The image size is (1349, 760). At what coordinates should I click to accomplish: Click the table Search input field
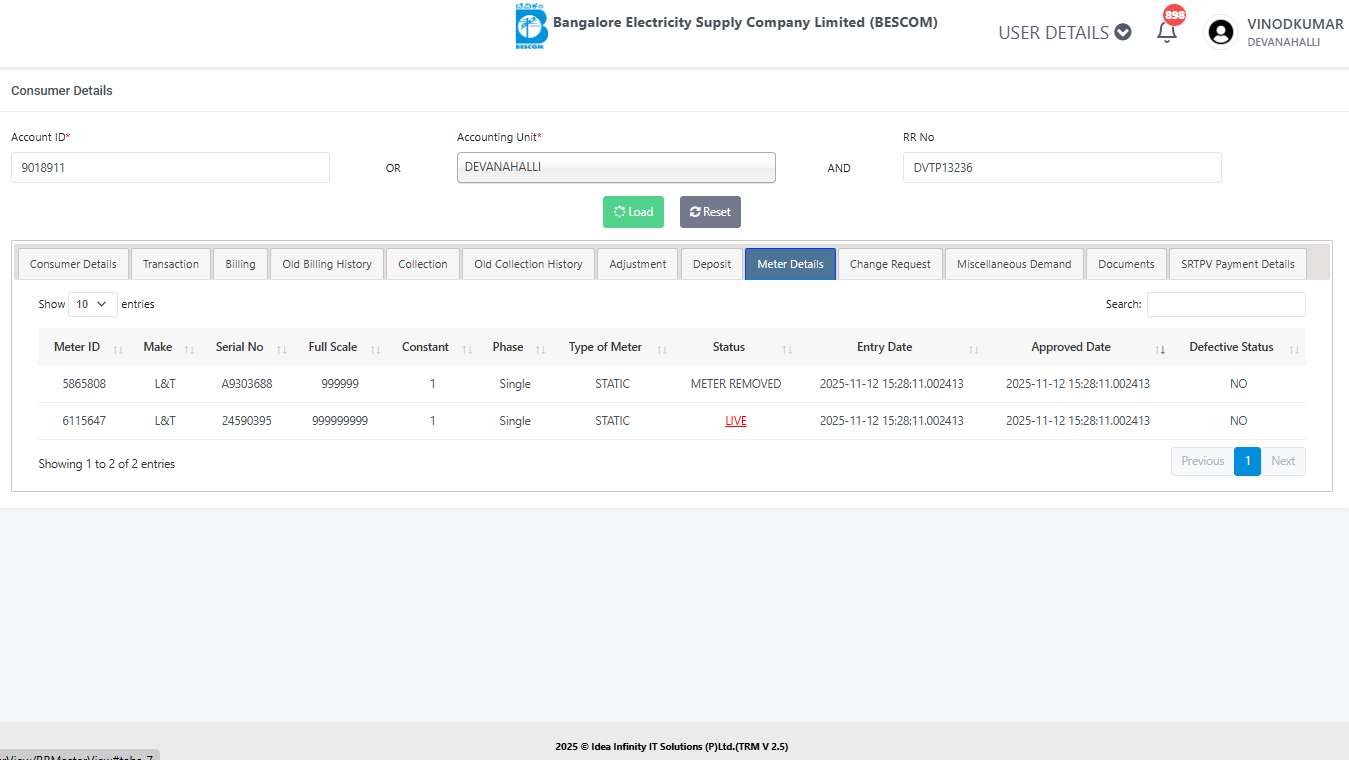[1225, 304]
